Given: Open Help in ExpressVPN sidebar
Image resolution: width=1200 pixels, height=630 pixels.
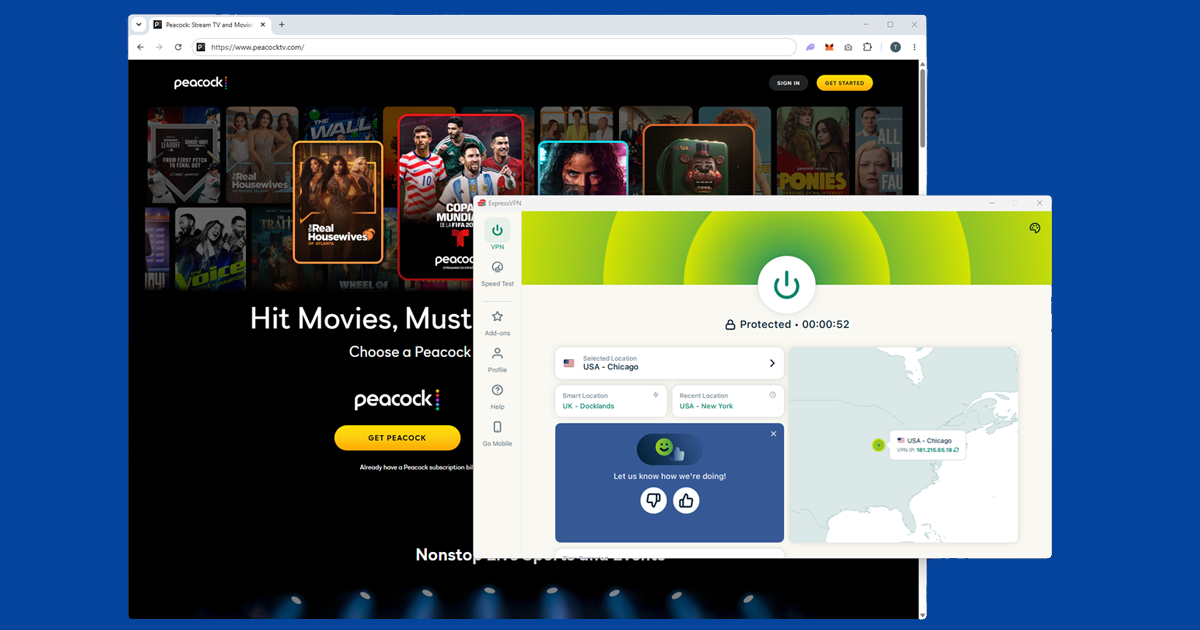Looking at the screenshot, I should tap(497, 396).
